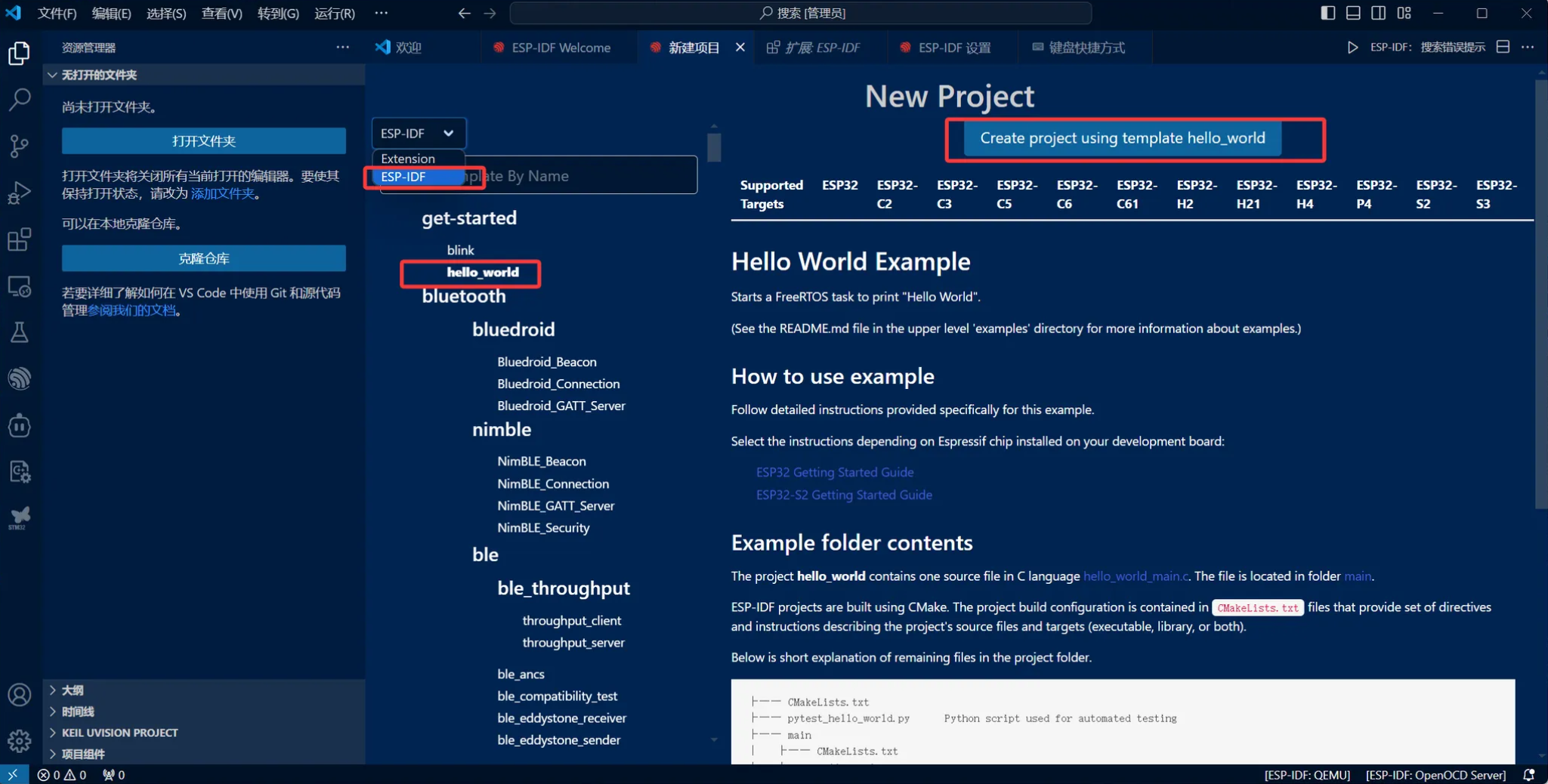Open Remote Explorer icon in activity bar
The image size is (1548, 784).
[20, 286]
